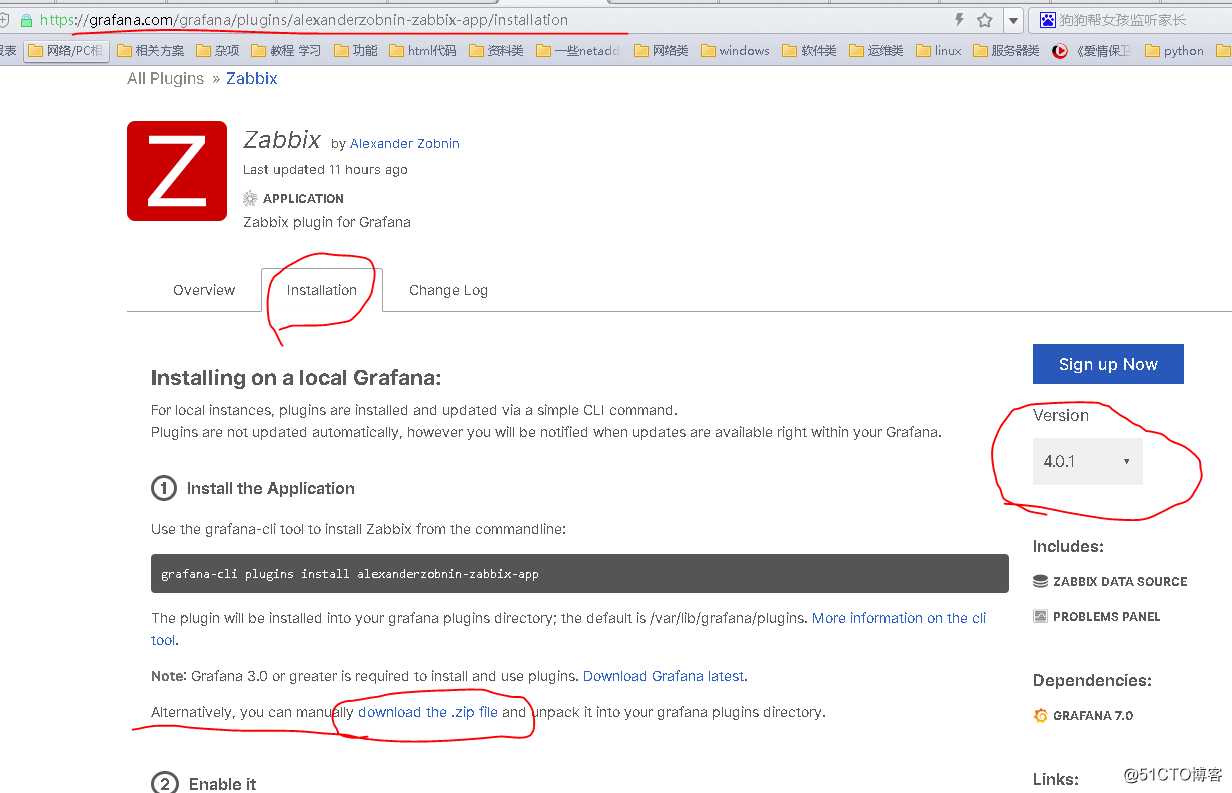The image size is (1232, 793).
Task: Switch to the Installation tab
Action: click(x=321, y=290)
